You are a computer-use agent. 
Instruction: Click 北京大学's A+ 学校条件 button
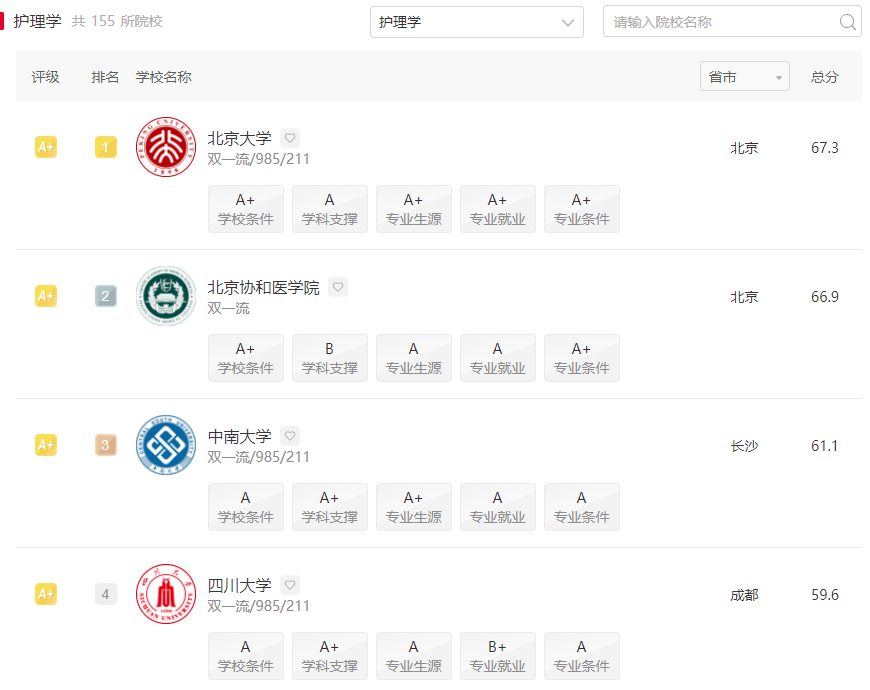pos(246,209)
